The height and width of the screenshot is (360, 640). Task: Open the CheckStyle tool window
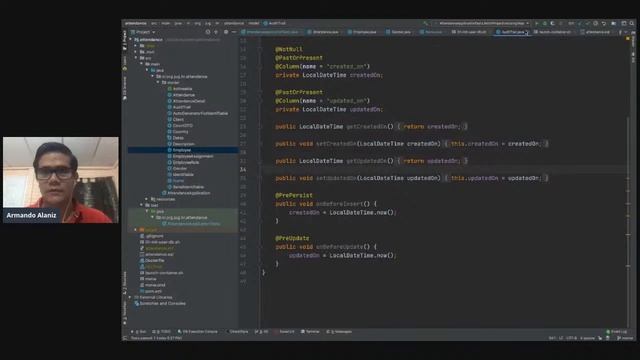click(x=237, y=331)
